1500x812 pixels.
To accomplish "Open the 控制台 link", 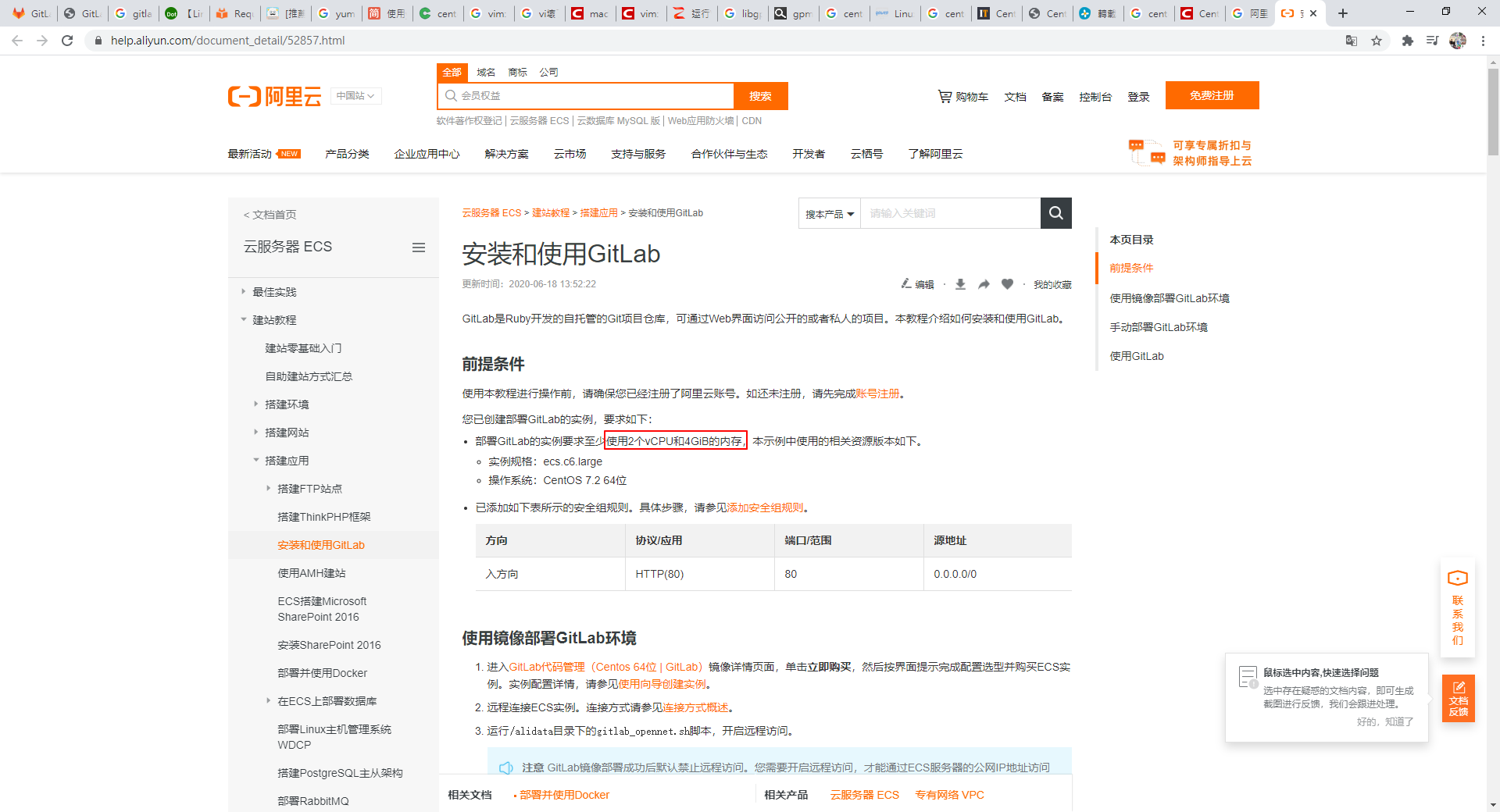I will point(1095,97).
